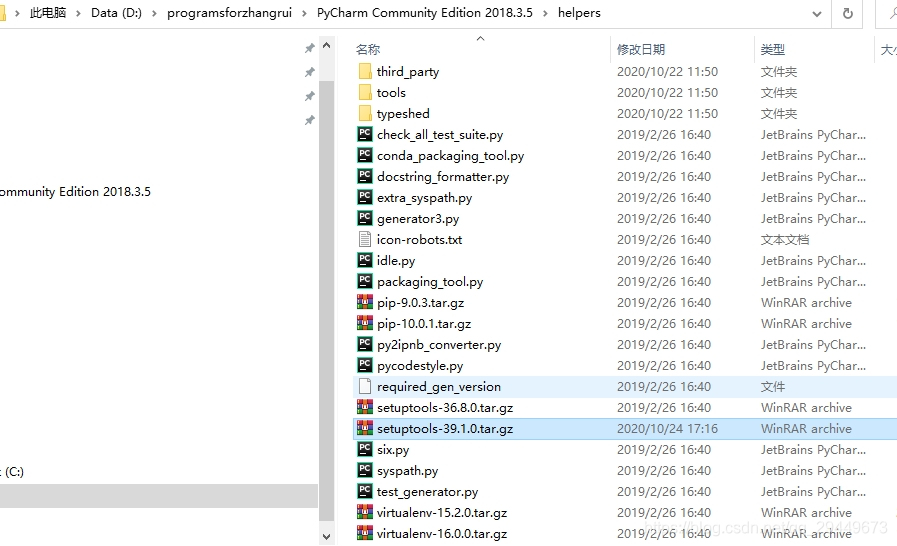897x546 pixels.
Task: Select the file name icon-robots.txt
Action: 419,240
